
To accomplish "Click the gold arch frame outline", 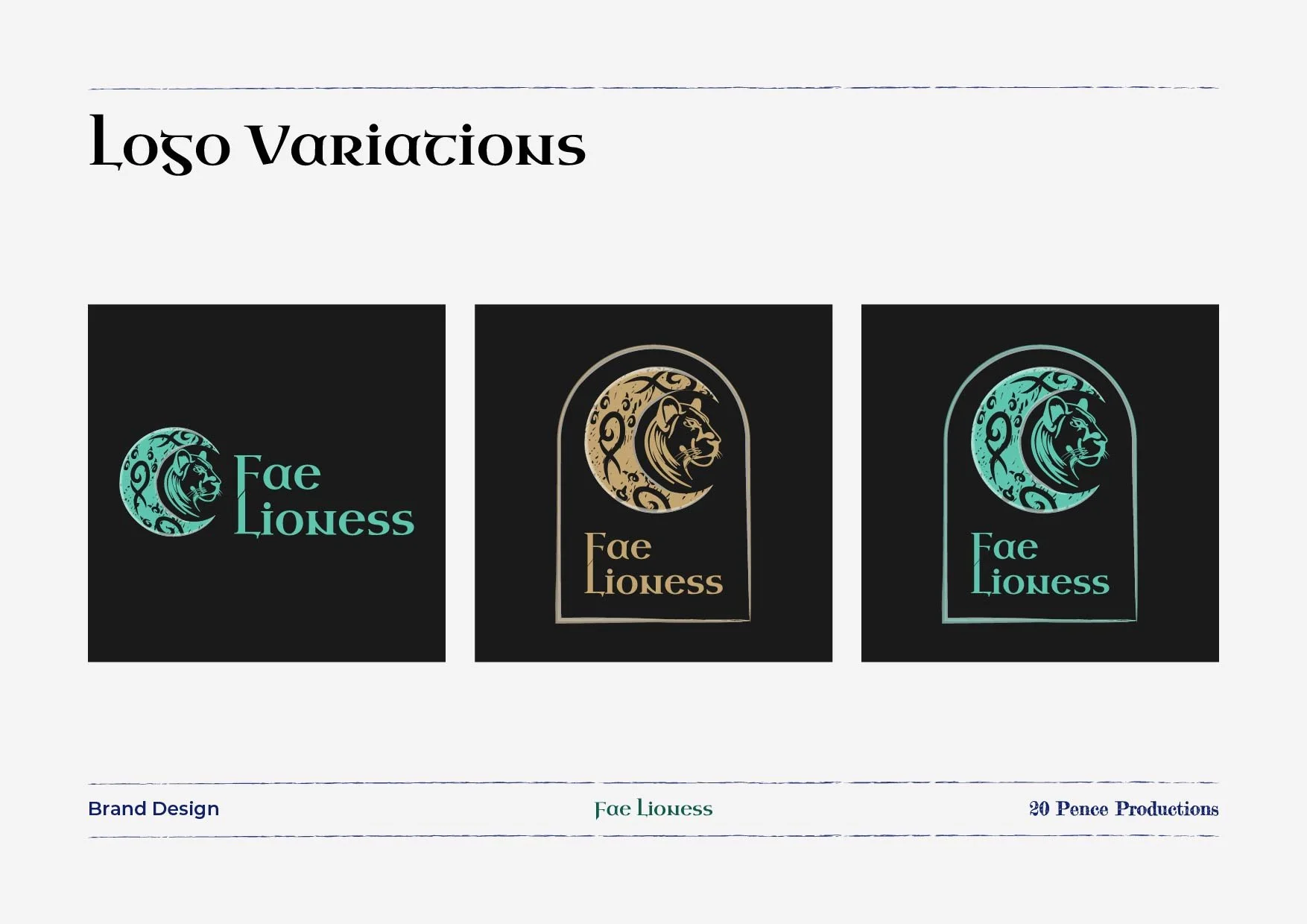I will [653, 484].
